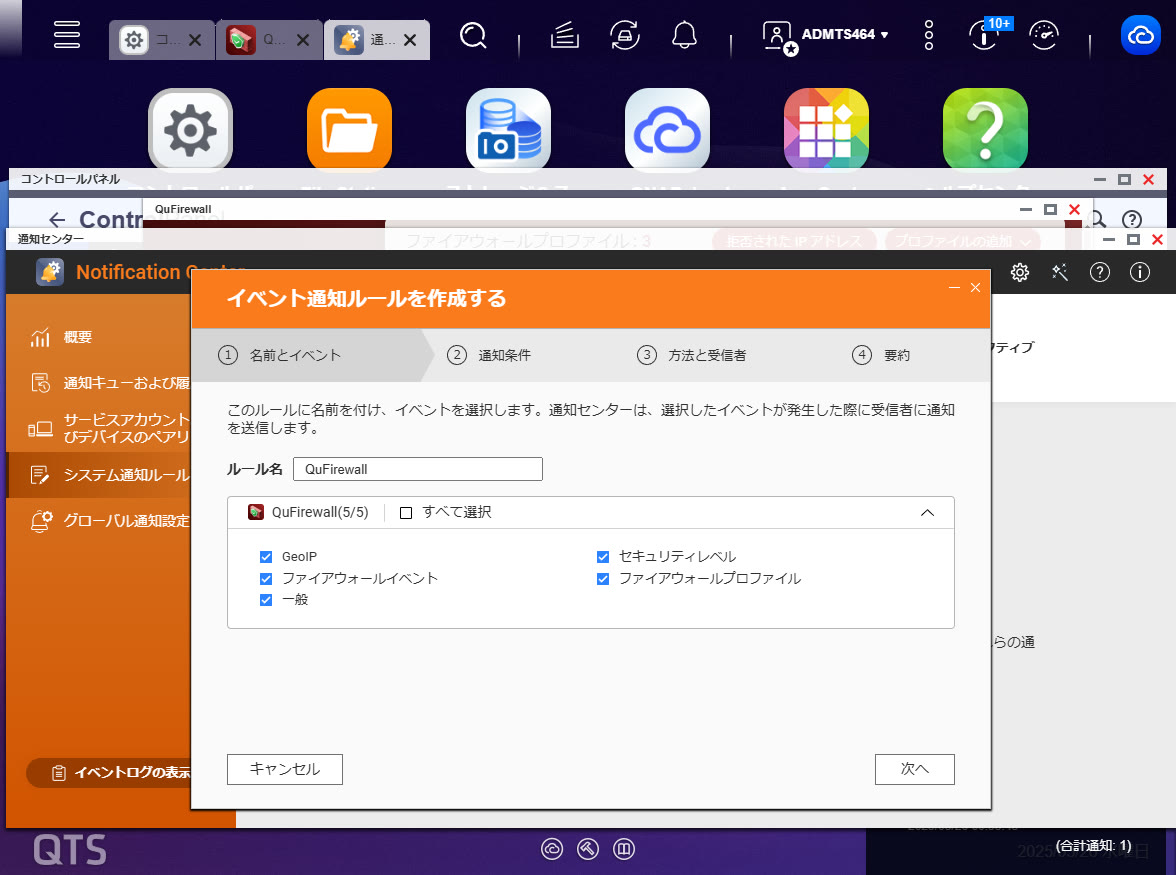Launch the Help Center question mark desktop icon

pyautogui.click(x=986, y=130)
